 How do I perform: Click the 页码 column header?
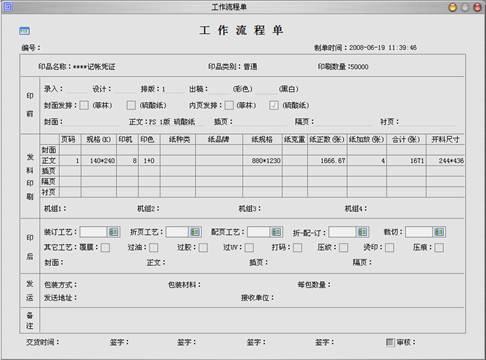[x=70, y=139]
